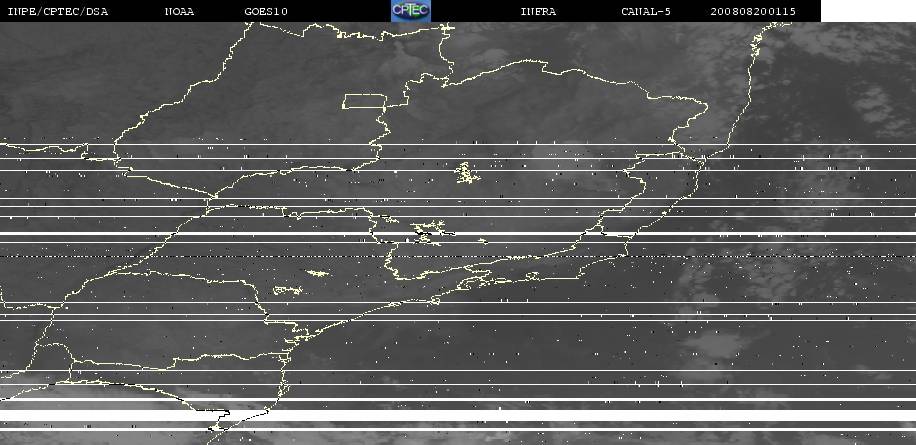This screenshot has height=445, width=916.
Task: Click the INPE/CPTEC/DSA header text
Action: [x=57, y=11]
